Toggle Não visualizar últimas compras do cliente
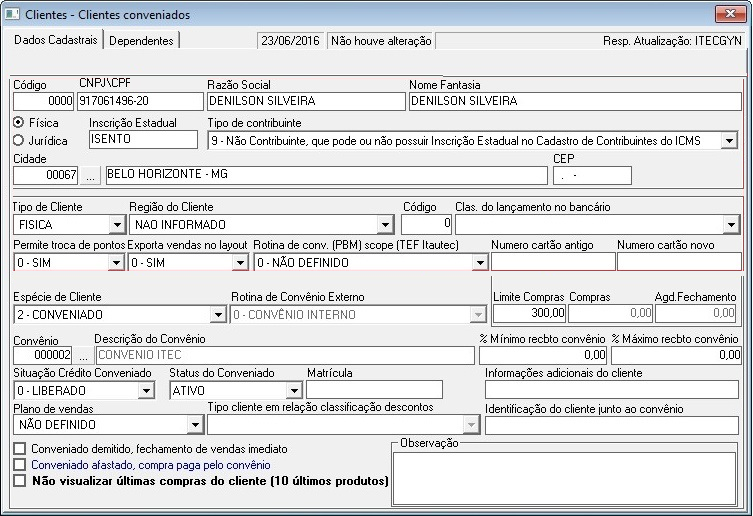Image resolution: width=753 pixels, height=516 pixels. click(19, 481)
